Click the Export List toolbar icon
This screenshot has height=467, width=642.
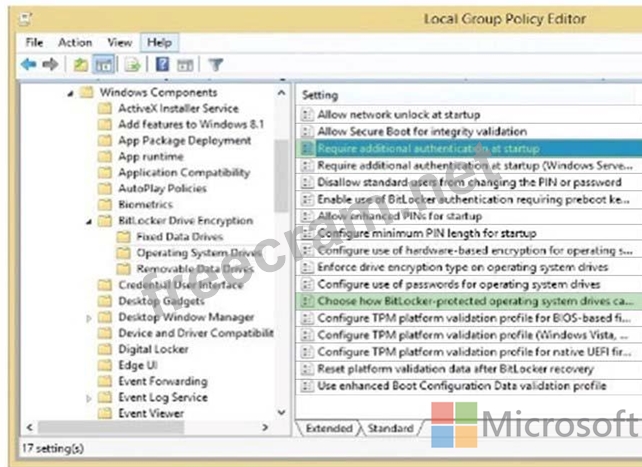(x=132, y=65)
